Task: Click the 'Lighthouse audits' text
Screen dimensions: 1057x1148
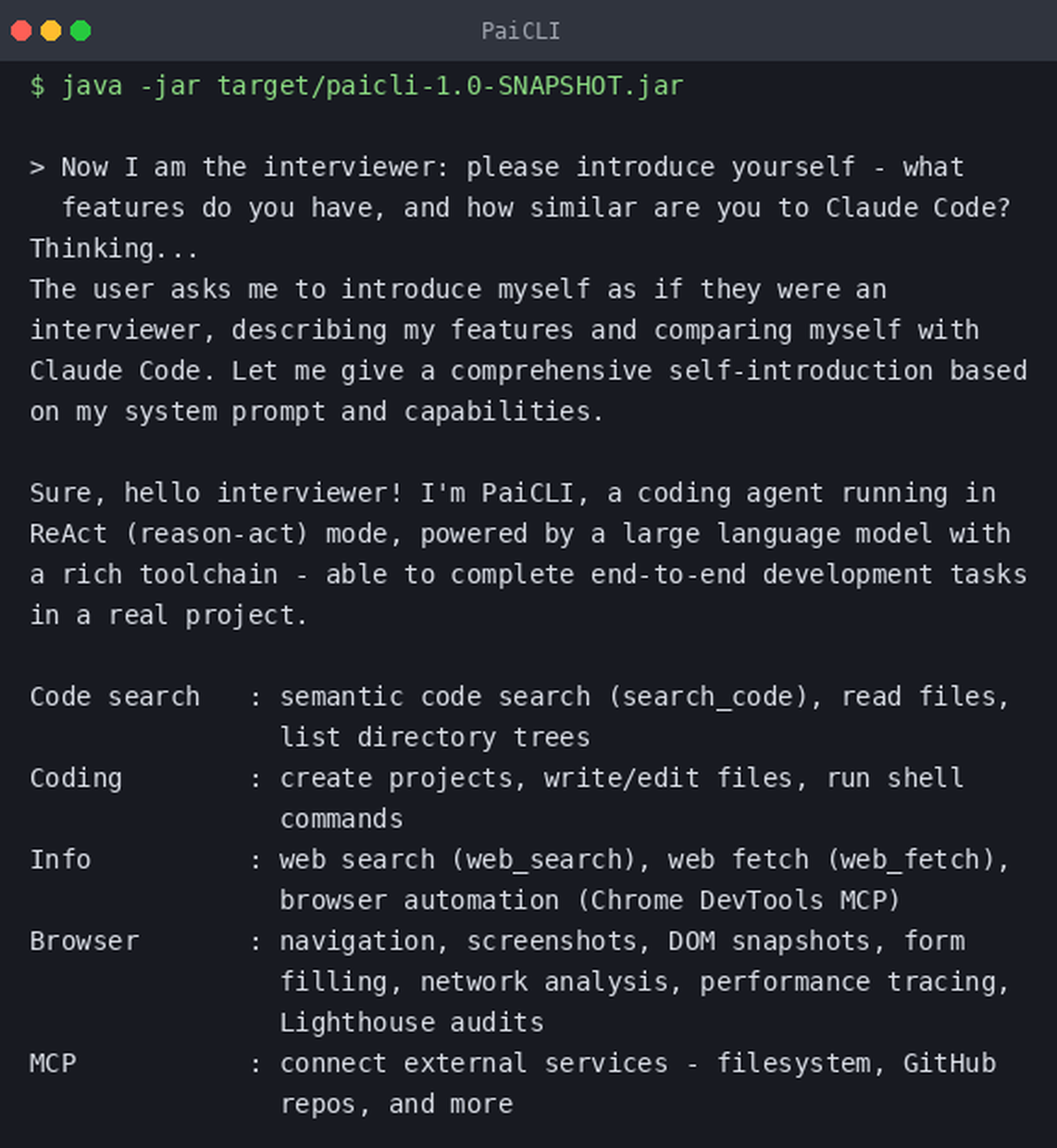Action: point(412,1022)
